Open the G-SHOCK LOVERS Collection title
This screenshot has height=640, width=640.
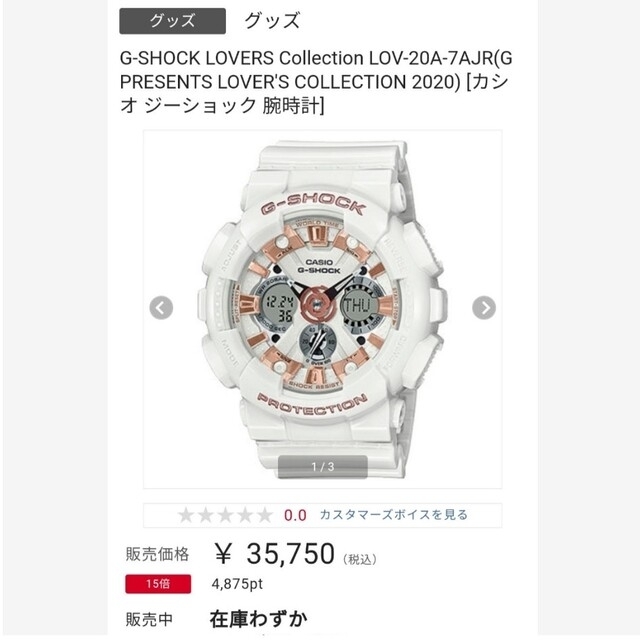316,82
